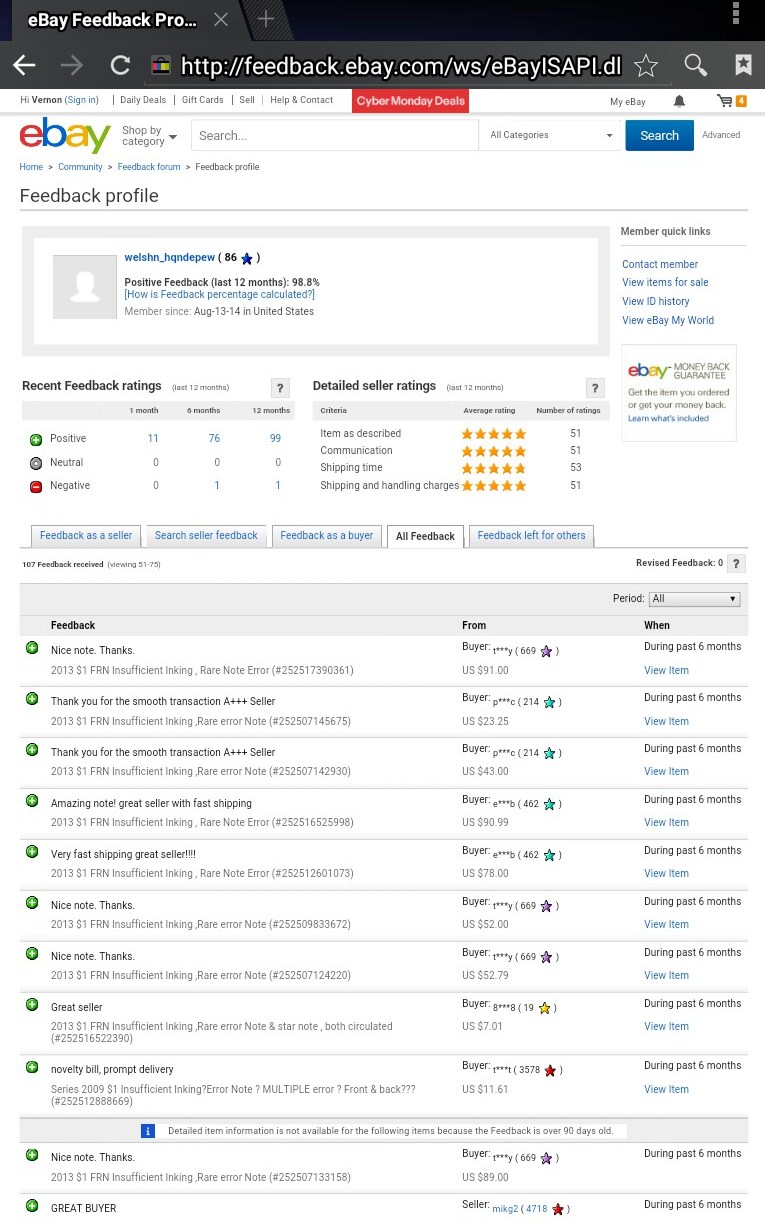This screenshot has width=765, height=1225.
Task: Open Community breadcrumb link
Action: tap(80, 167)
